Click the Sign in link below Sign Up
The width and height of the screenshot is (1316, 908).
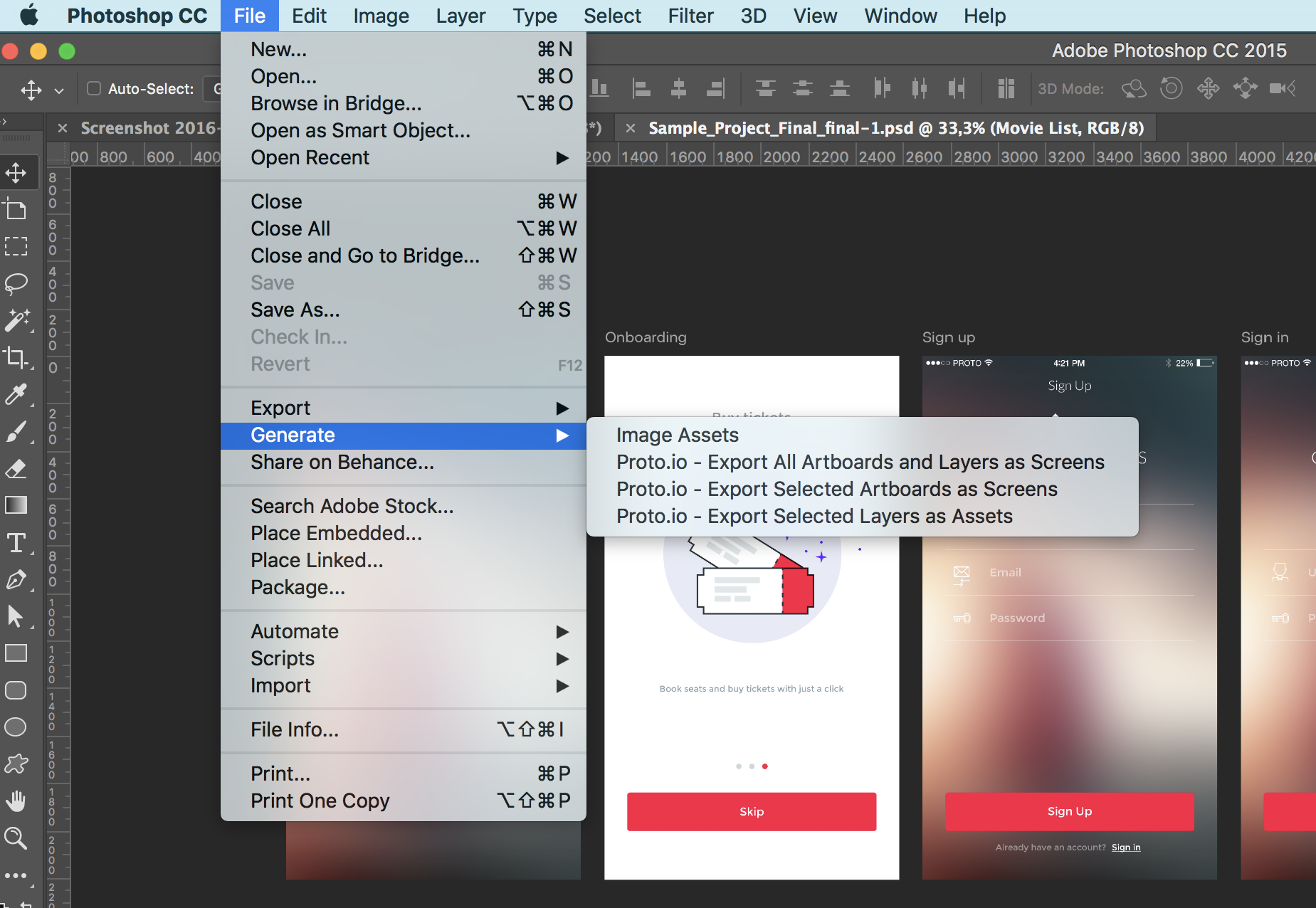point(1126,848)
